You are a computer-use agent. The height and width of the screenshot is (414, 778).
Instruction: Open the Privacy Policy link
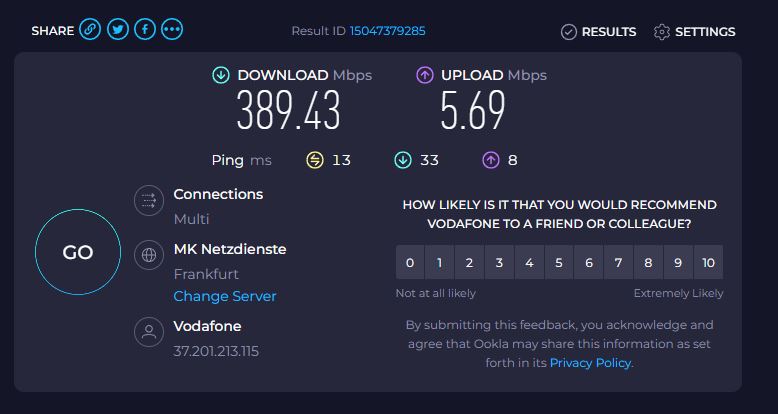tap(590, 363)
